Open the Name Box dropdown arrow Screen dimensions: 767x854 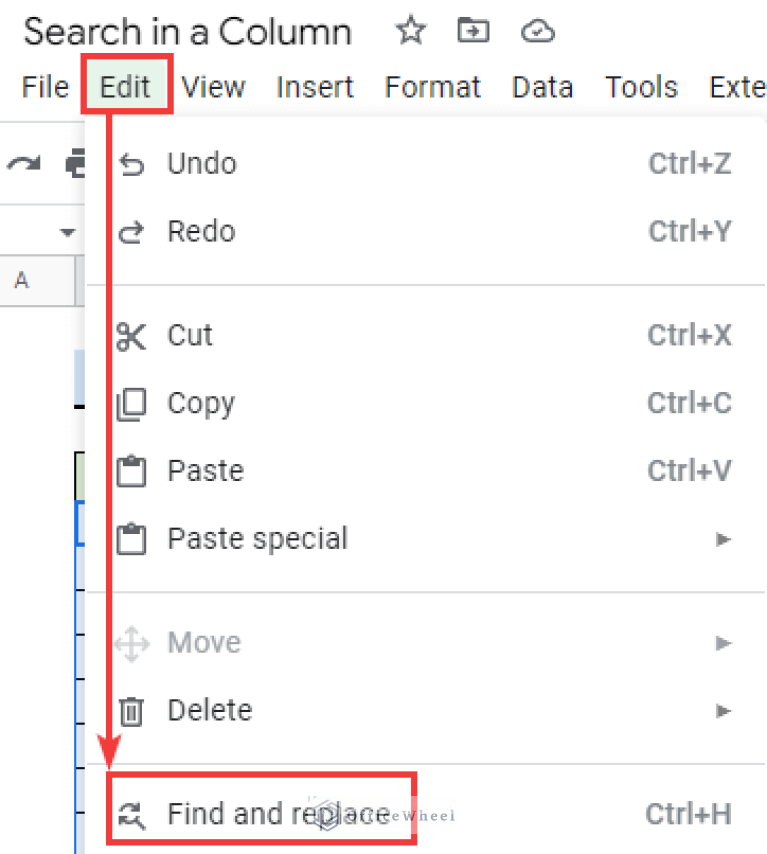pyautogui.click(x=68, y=230)
